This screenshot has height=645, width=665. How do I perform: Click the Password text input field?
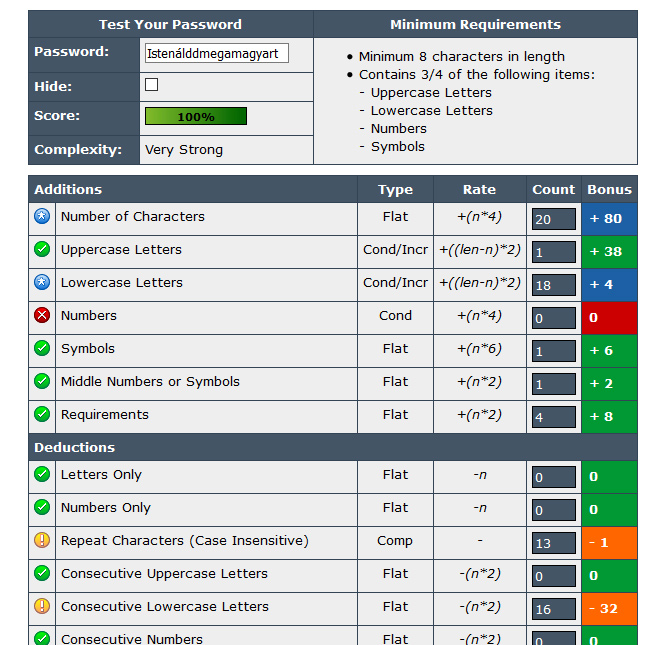(216, 53)
